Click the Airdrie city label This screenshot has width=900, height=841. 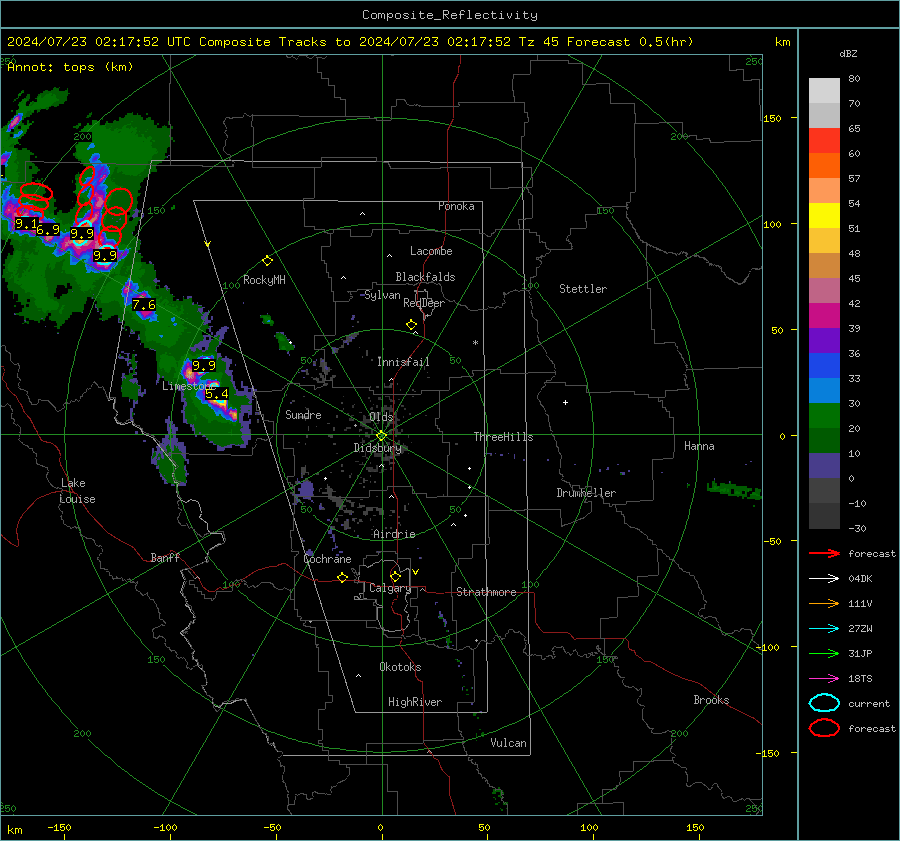tap(394, 534)
